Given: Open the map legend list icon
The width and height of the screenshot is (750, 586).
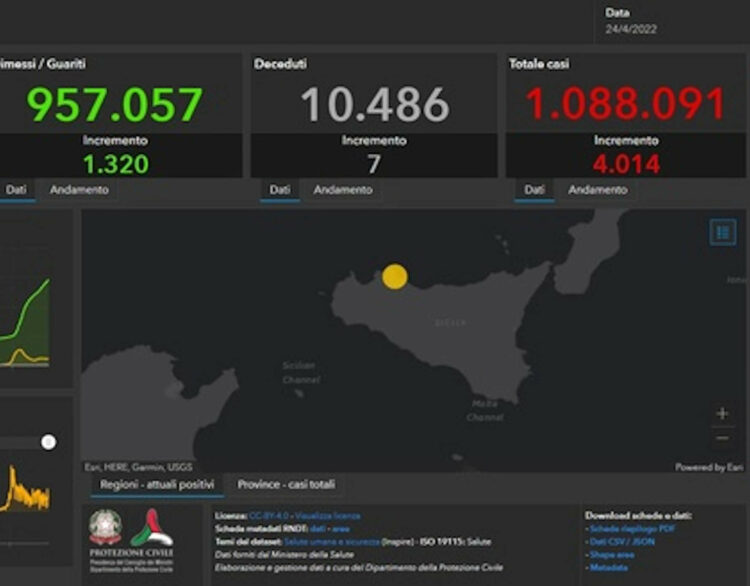Looking at the screenshot, I should coord(722,232).
